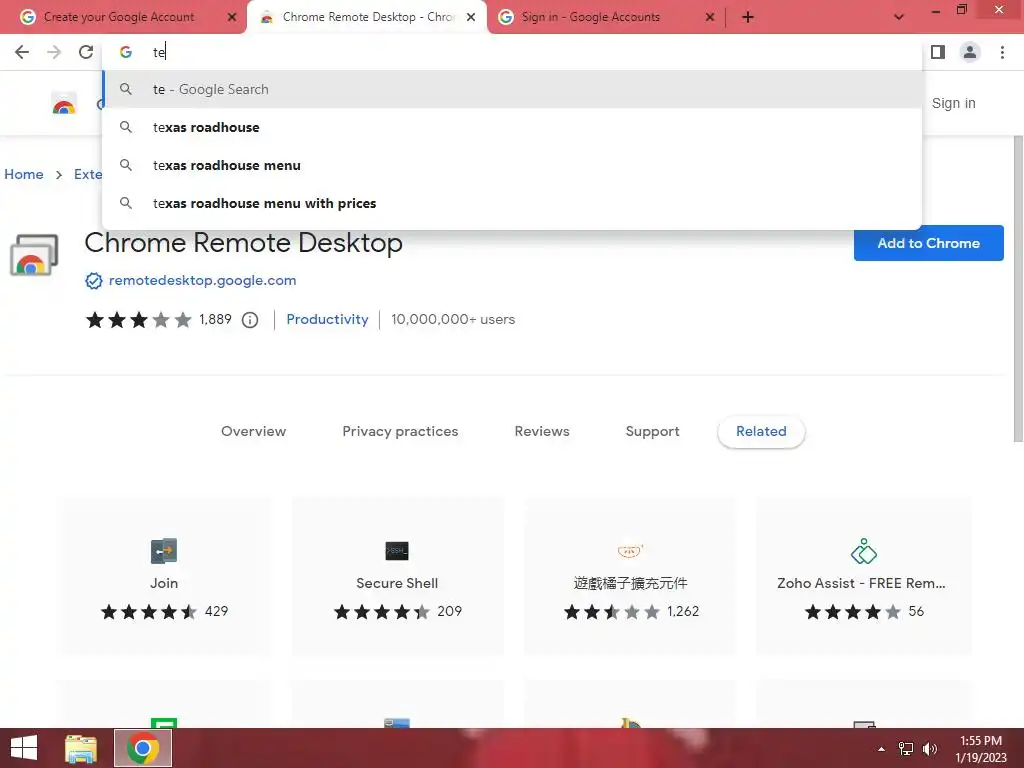The width and height of the screenshot is (1024, 768).
Task: Close the Create your Google Account tab
Action: pyautogui.click(x=232, y=17)
